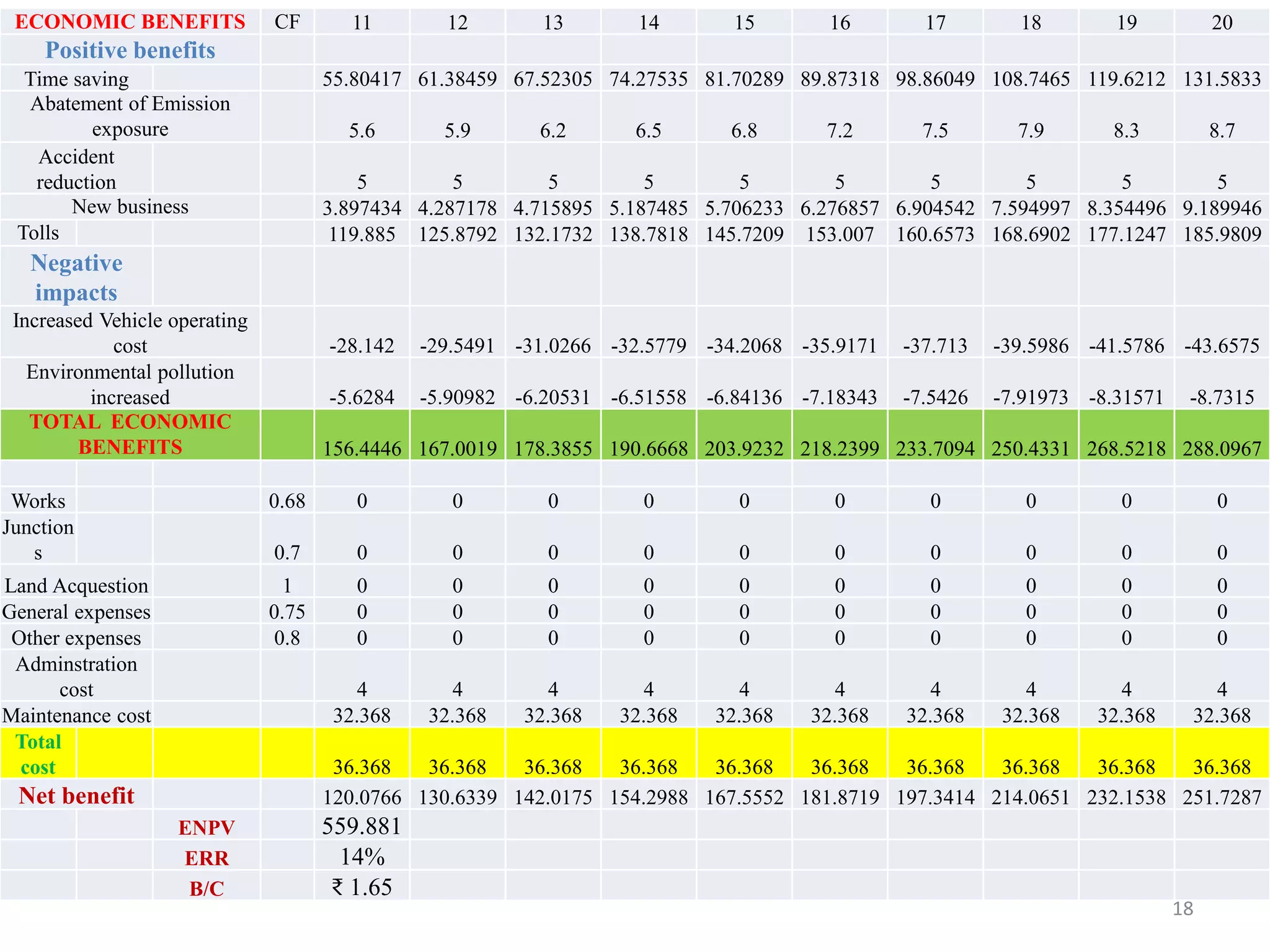Click pollution value -5.6284
Image resolution: width=1270 pixels, height=952 pixels.
click(x=362, y=397)
